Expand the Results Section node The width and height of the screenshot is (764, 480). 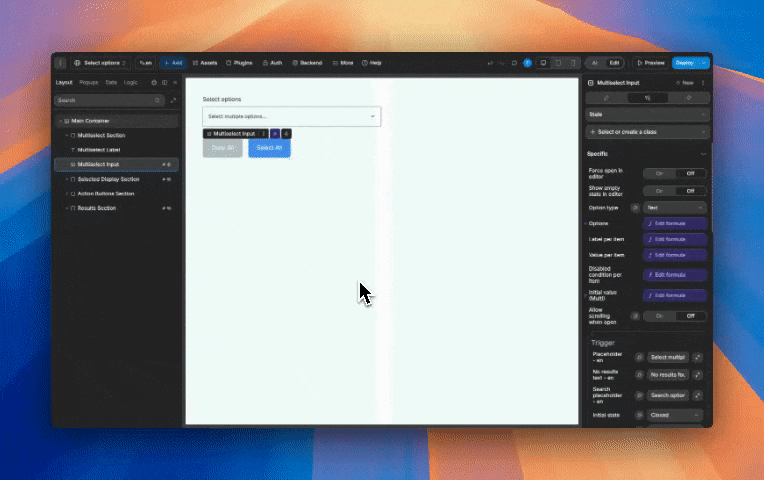click(x=67, y=208)
